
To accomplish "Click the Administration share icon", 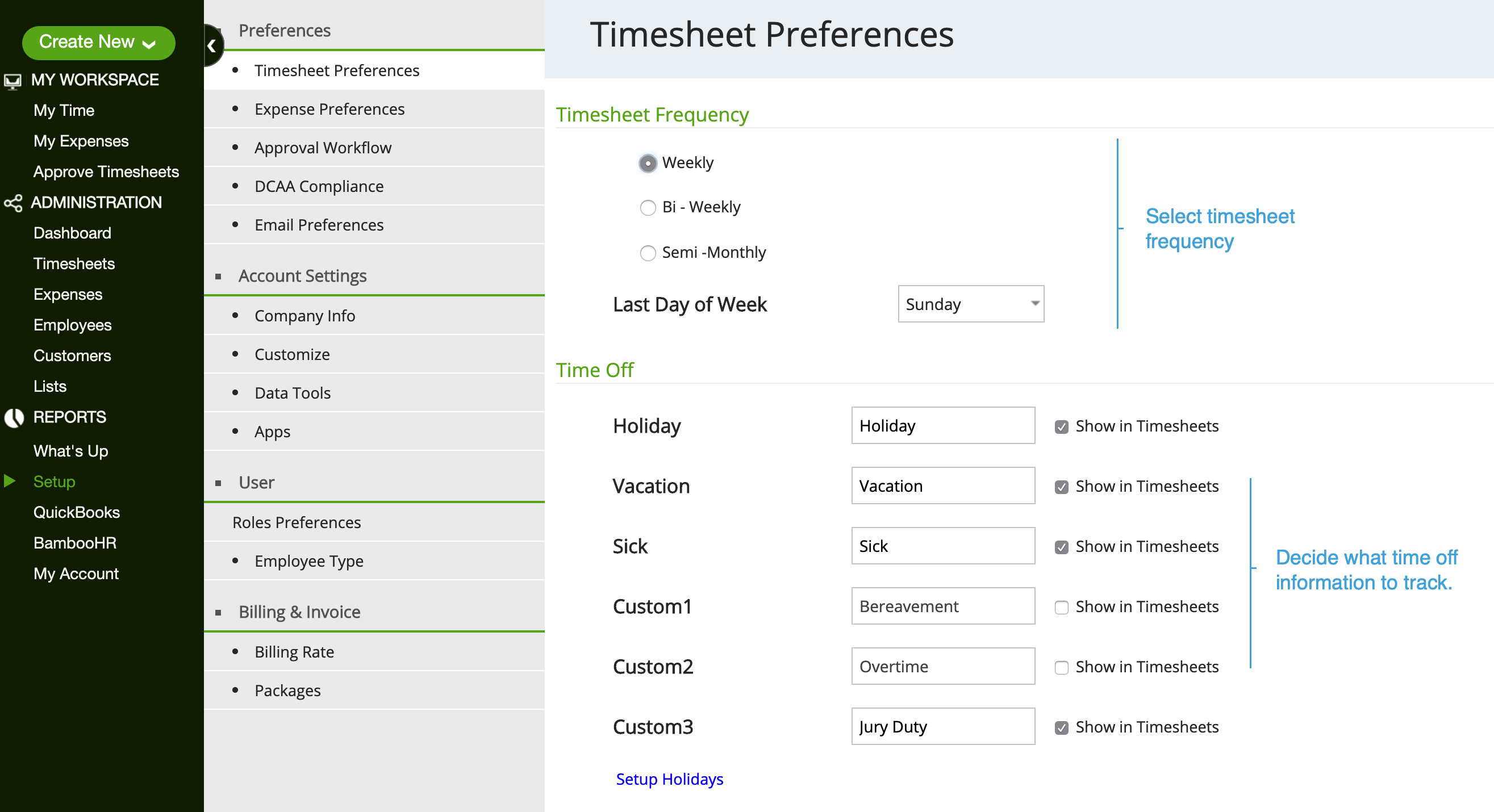I will [12, 203].
